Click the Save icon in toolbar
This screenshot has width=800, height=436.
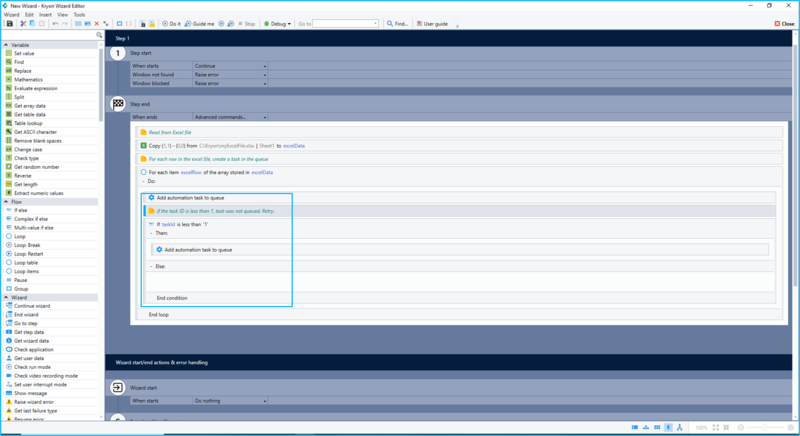click(9, 22)
